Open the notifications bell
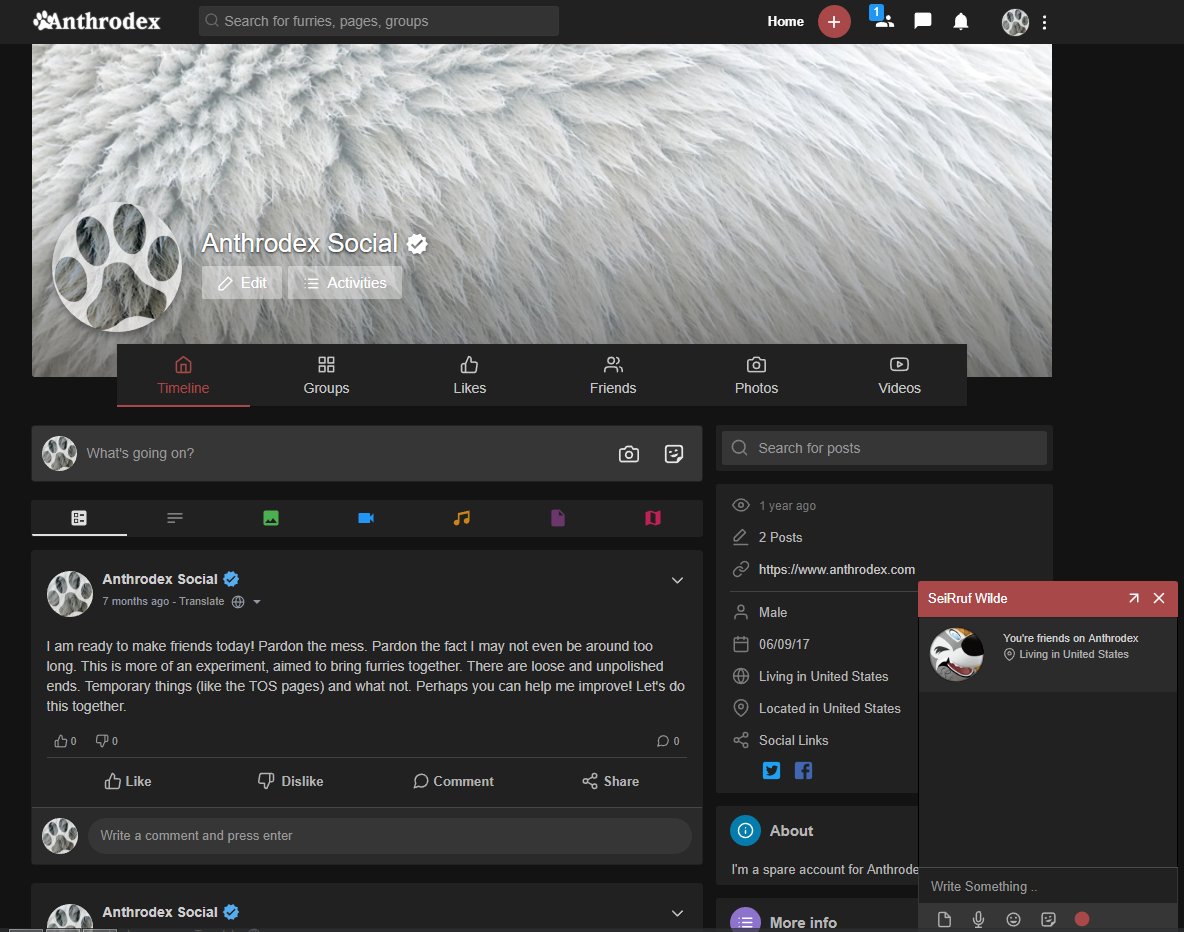1184x932 pixels. 960,21
